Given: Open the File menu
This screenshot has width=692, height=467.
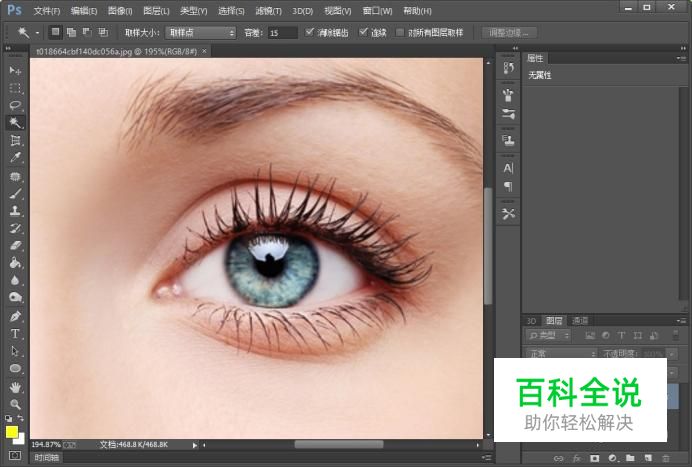Looking at the screenshot, I should [47, 11].
